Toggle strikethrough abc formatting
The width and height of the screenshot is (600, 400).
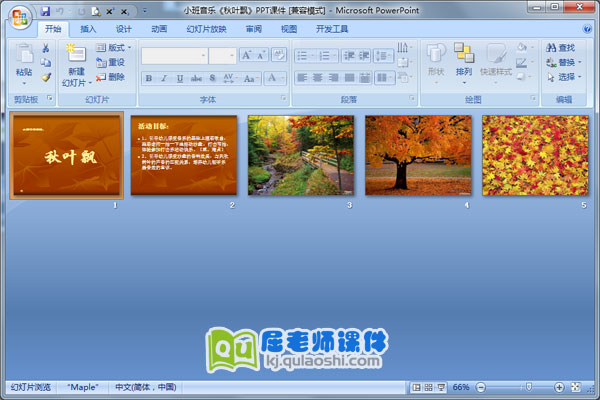pos(196,78)
